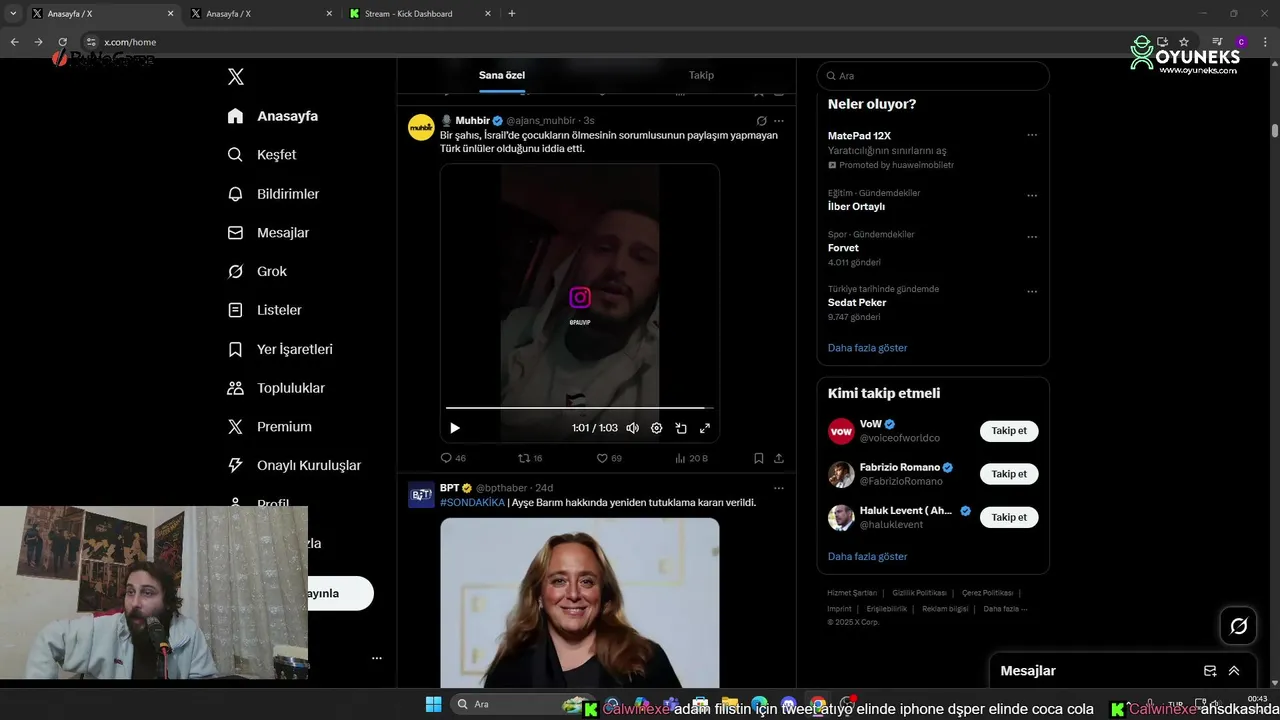Viewport: 1280px width, 720px height.
Task: Like the Muhbir post
Action: (x=609, y=458)
